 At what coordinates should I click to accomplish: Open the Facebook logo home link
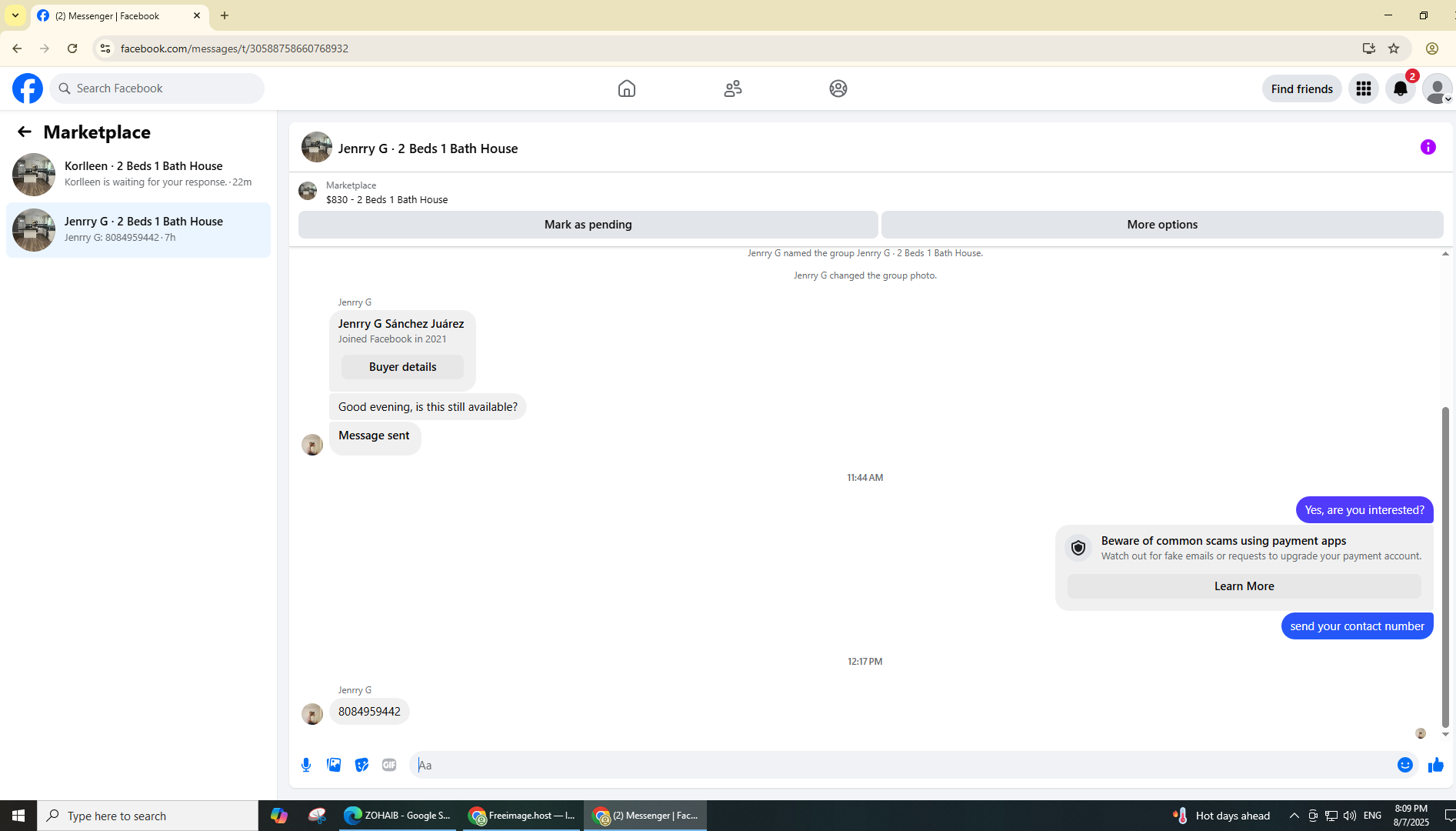click(28, 88)
